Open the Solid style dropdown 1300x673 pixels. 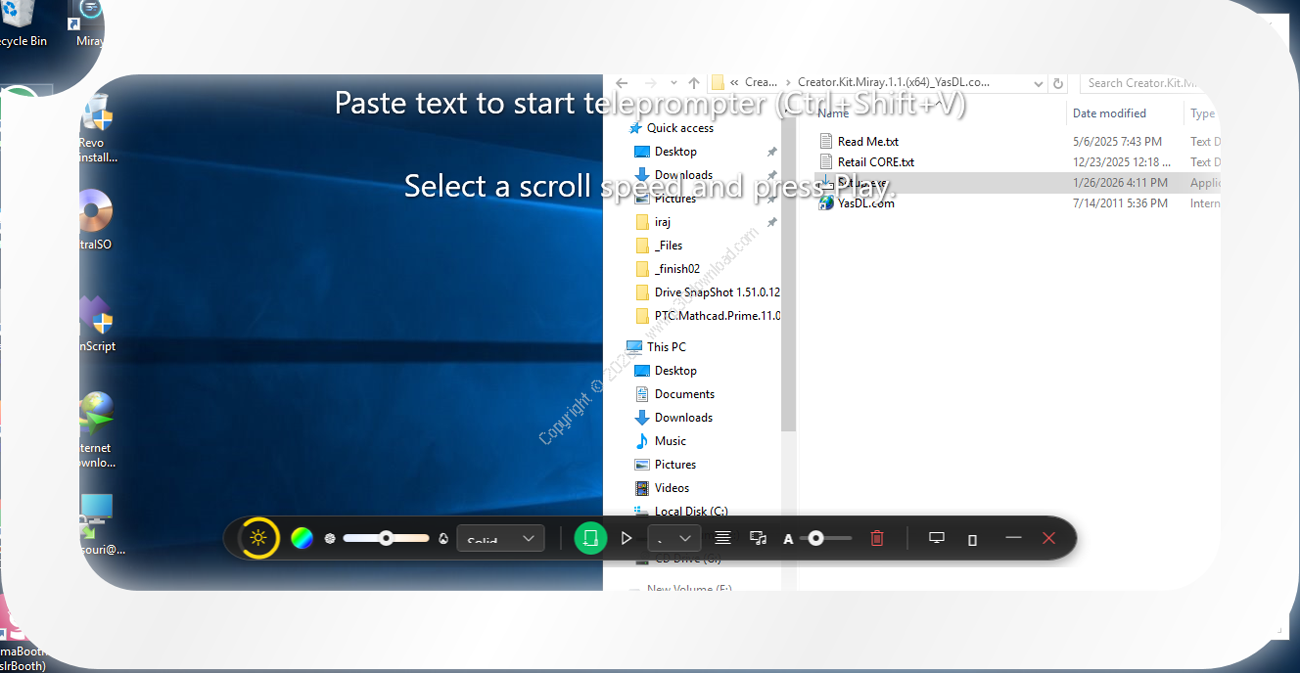click(x=501, y=538)
